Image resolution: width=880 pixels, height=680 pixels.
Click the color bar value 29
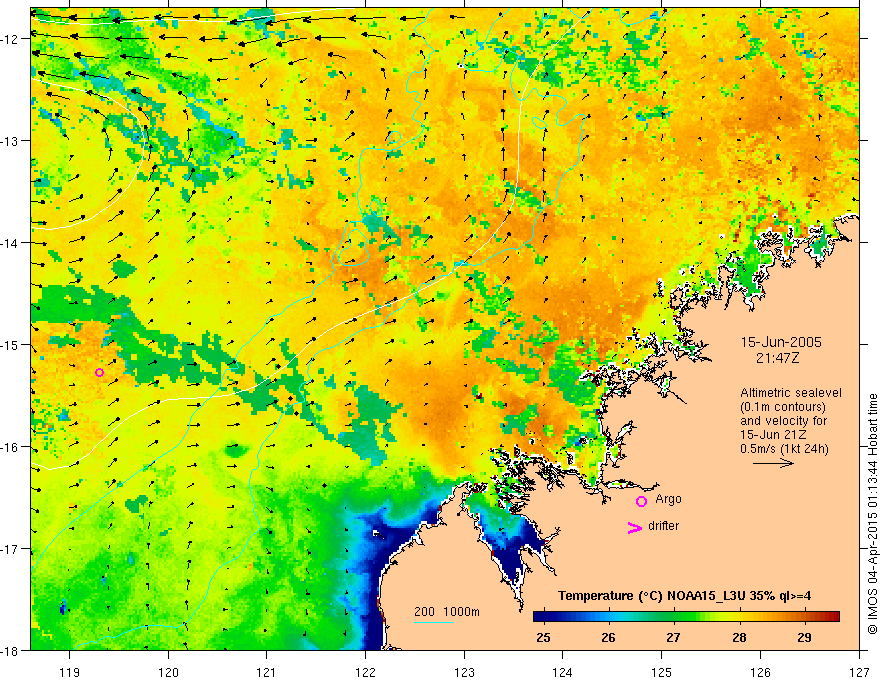[x=804, y=637]
